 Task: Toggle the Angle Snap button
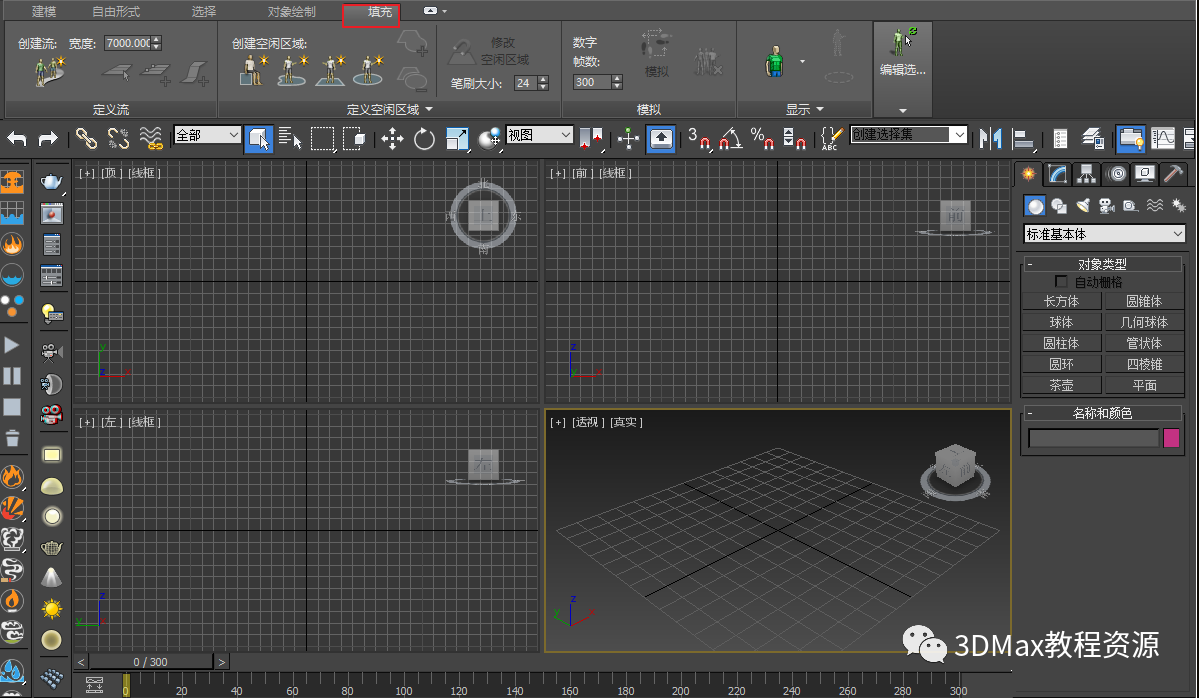pos(729,138)
